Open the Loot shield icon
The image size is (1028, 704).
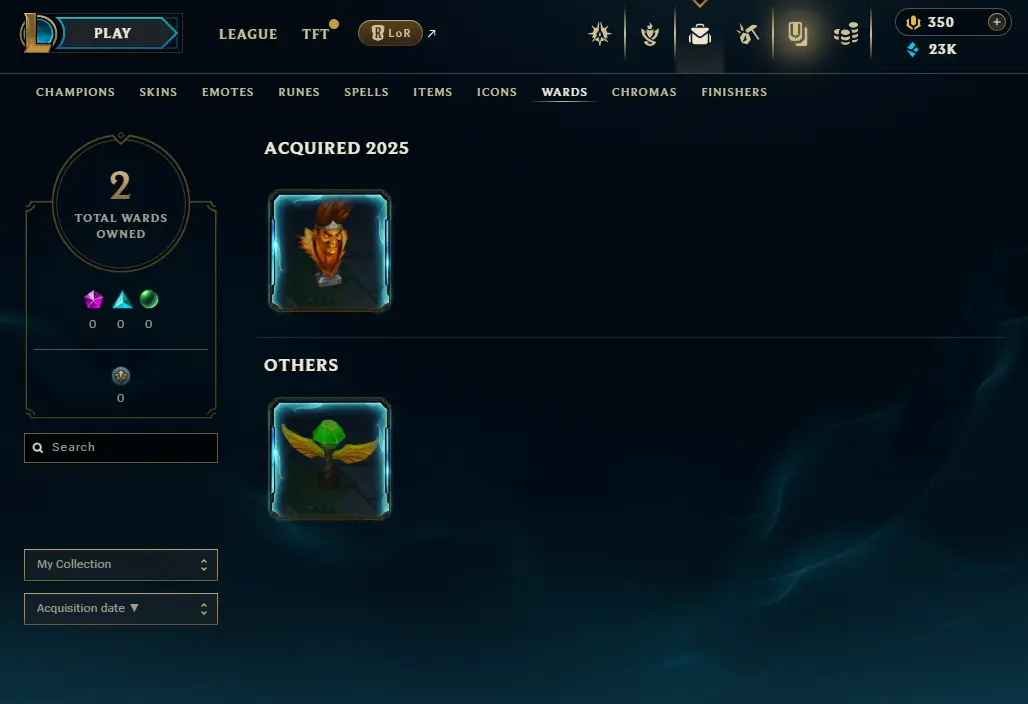[x=797, y=33]
